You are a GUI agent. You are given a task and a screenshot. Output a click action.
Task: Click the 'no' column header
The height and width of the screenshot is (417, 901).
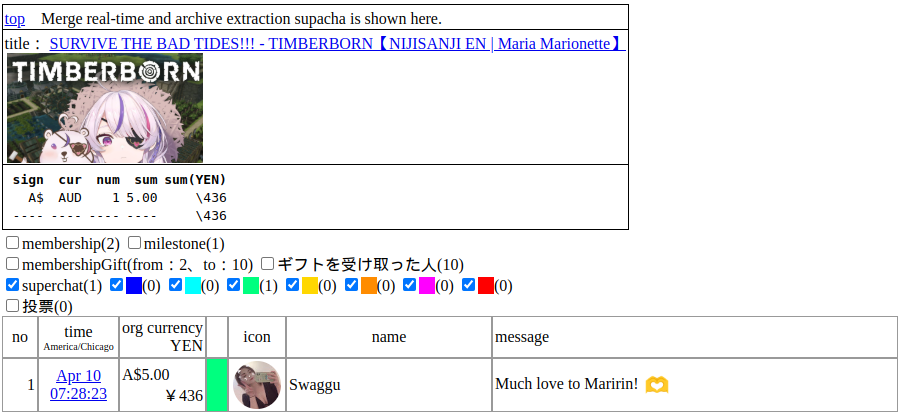[20, 337]
